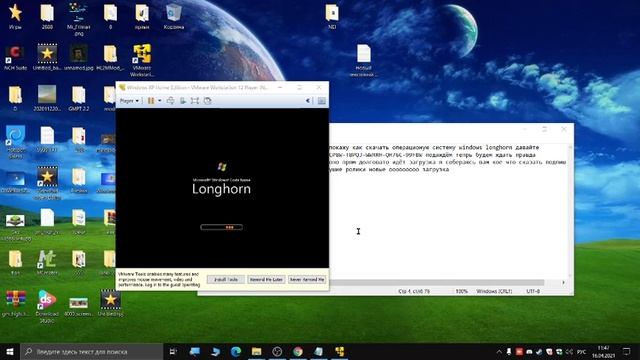
Task: Open the 2000 folder on desktop
Action: (47, 17)
